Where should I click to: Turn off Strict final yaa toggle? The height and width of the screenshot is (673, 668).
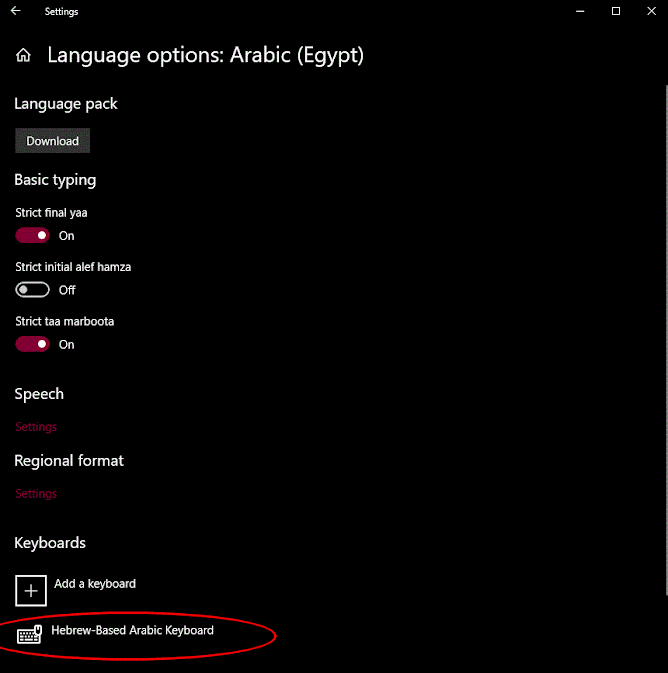(x=33, y=236)
